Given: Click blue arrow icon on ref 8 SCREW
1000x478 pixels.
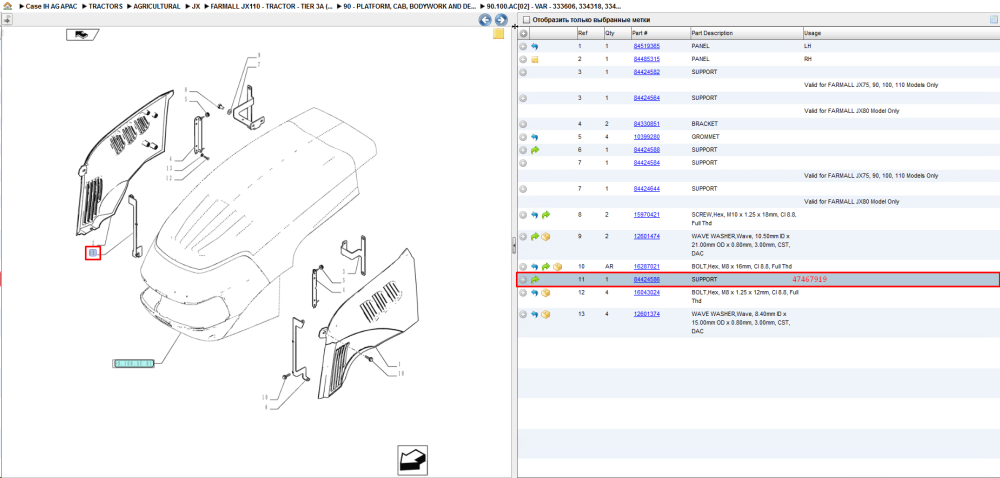Looking at the screenshot, I should coord(534,215).
